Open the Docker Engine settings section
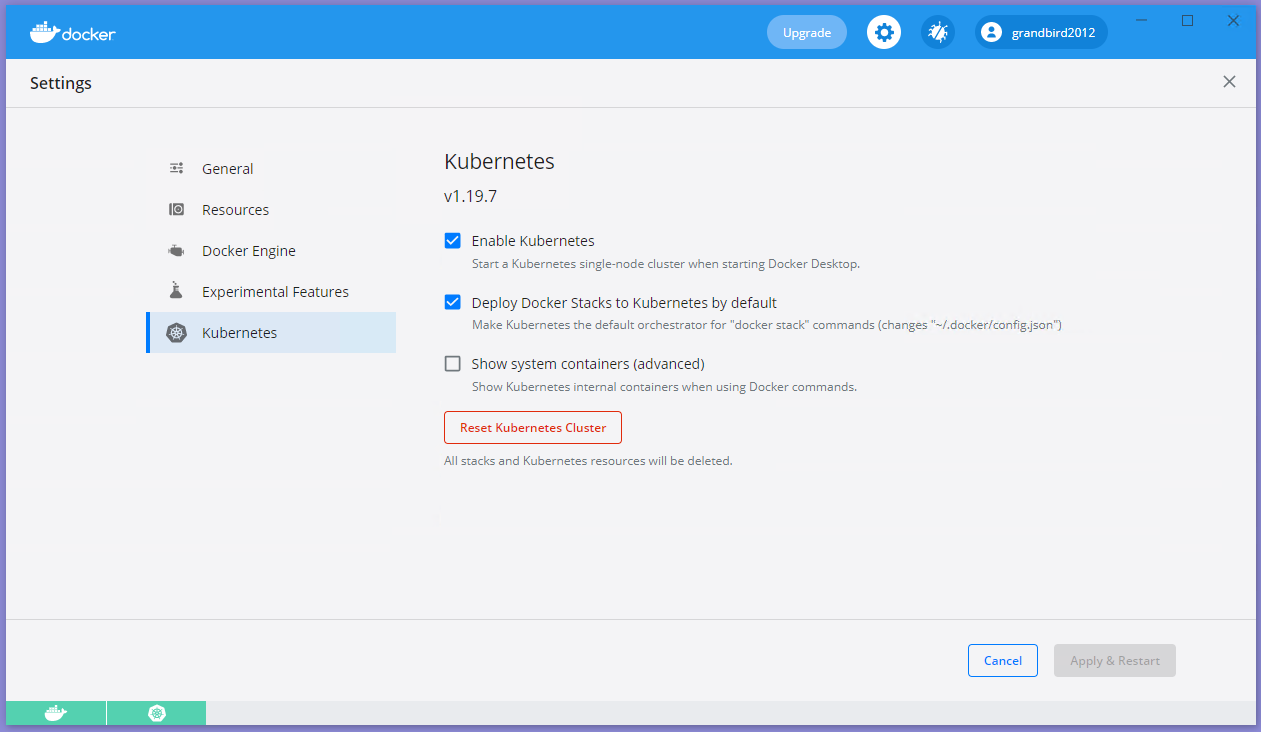 click(x=271, y=251)
